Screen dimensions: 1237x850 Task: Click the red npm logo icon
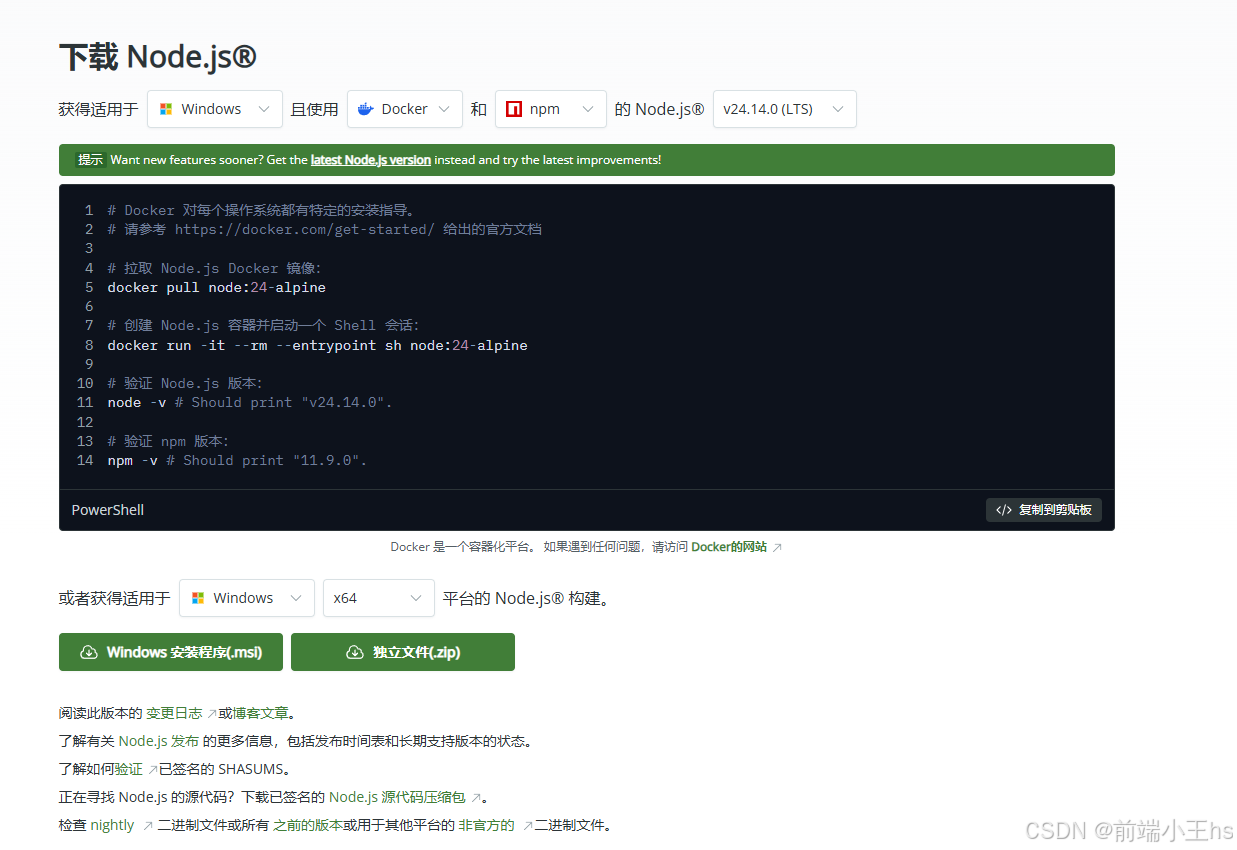(514, 109)
